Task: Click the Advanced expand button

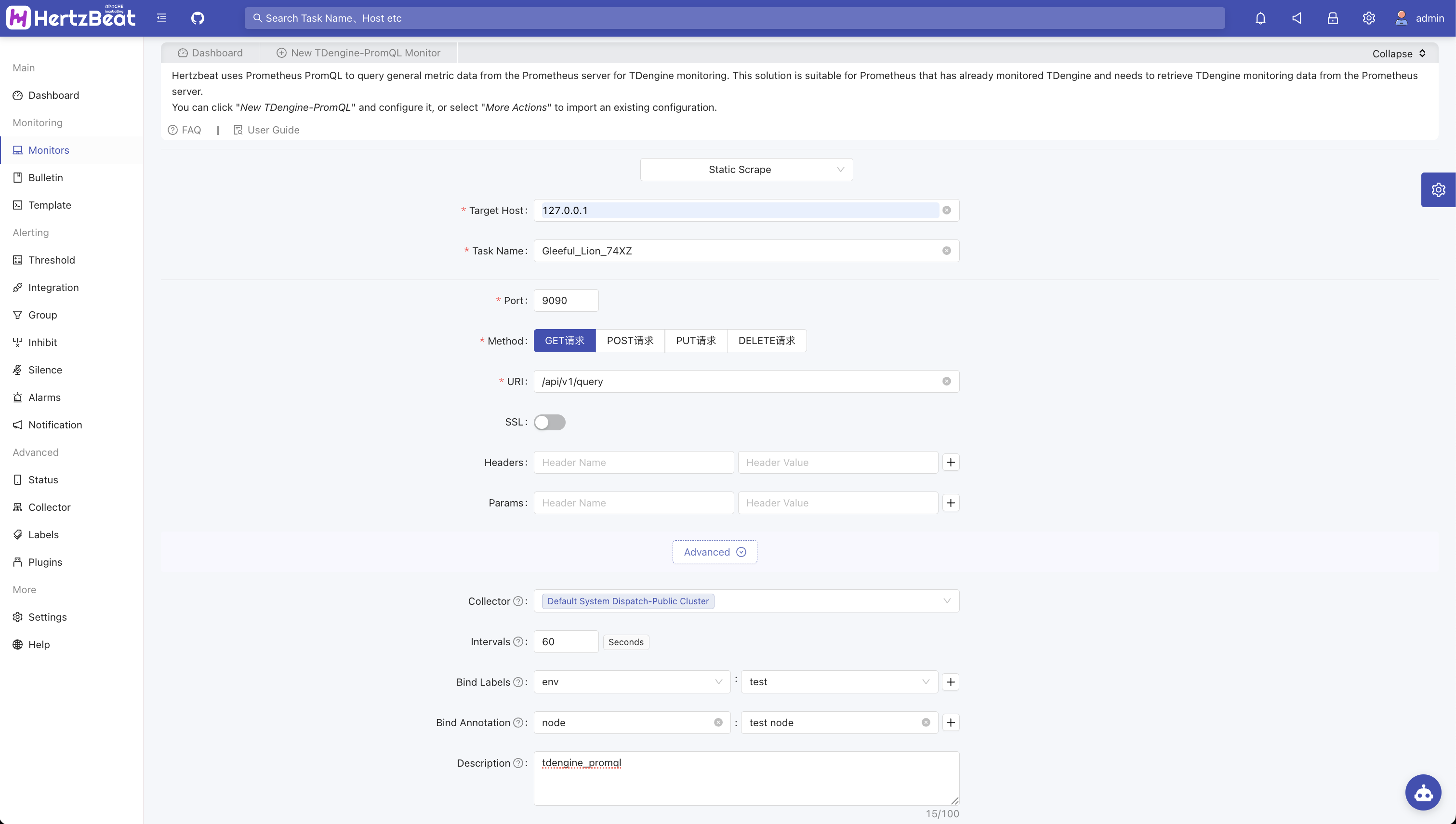Action: click(715, 552)
